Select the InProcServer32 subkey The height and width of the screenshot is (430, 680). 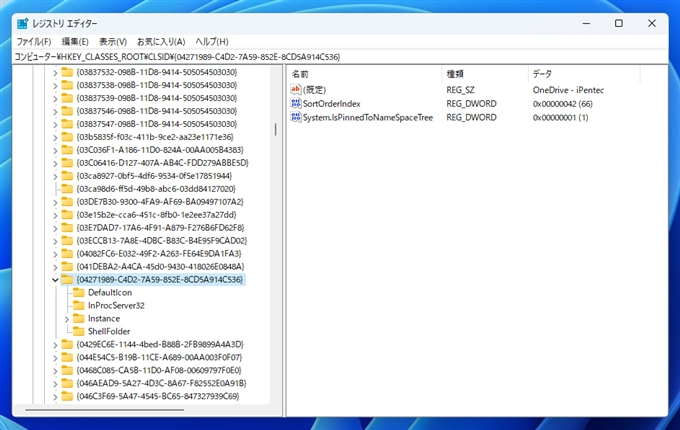tap(116, 306)
